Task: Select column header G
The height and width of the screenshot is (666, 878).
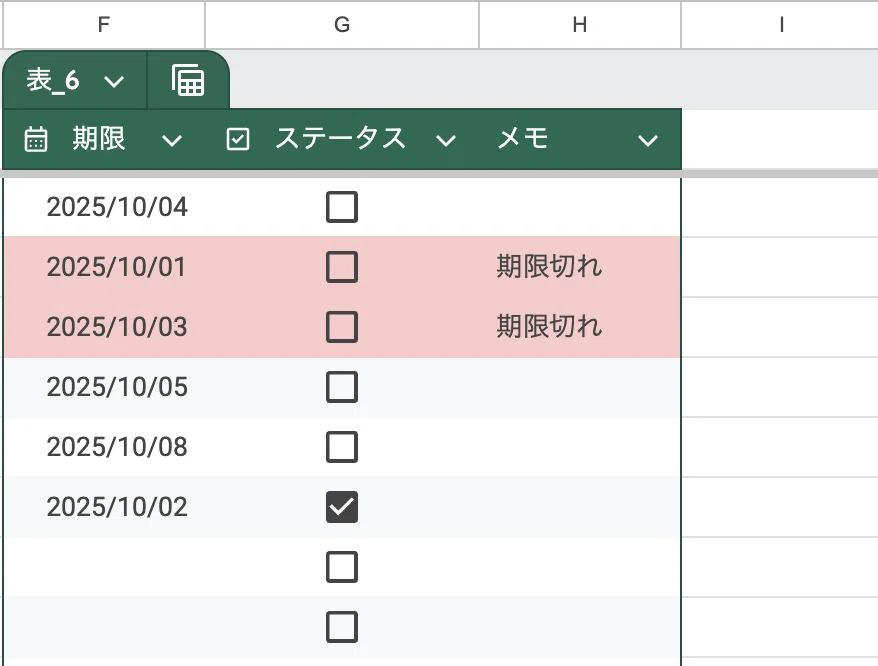Action: 342,25
